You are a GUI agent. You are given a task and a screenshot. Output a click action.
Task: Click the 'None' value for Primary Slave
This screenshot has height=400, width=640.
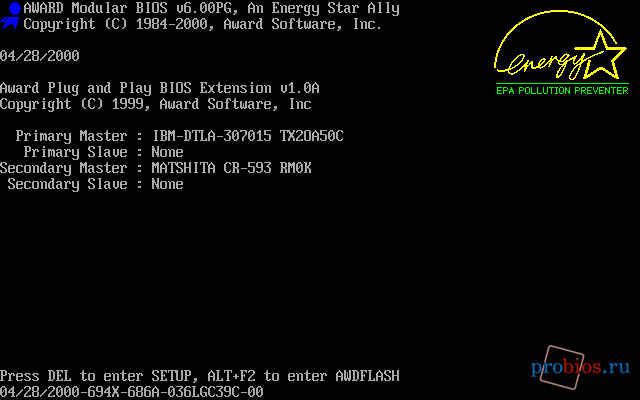(167, 152)
